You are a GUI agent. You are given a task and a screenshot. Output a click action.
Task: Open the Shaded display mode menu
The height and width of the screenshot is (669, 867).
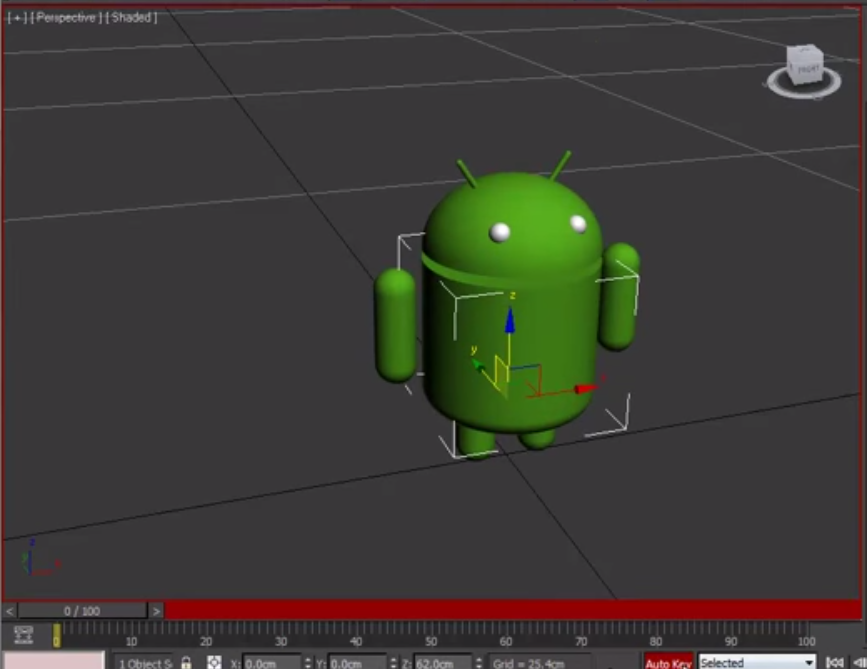click(132, 18)
